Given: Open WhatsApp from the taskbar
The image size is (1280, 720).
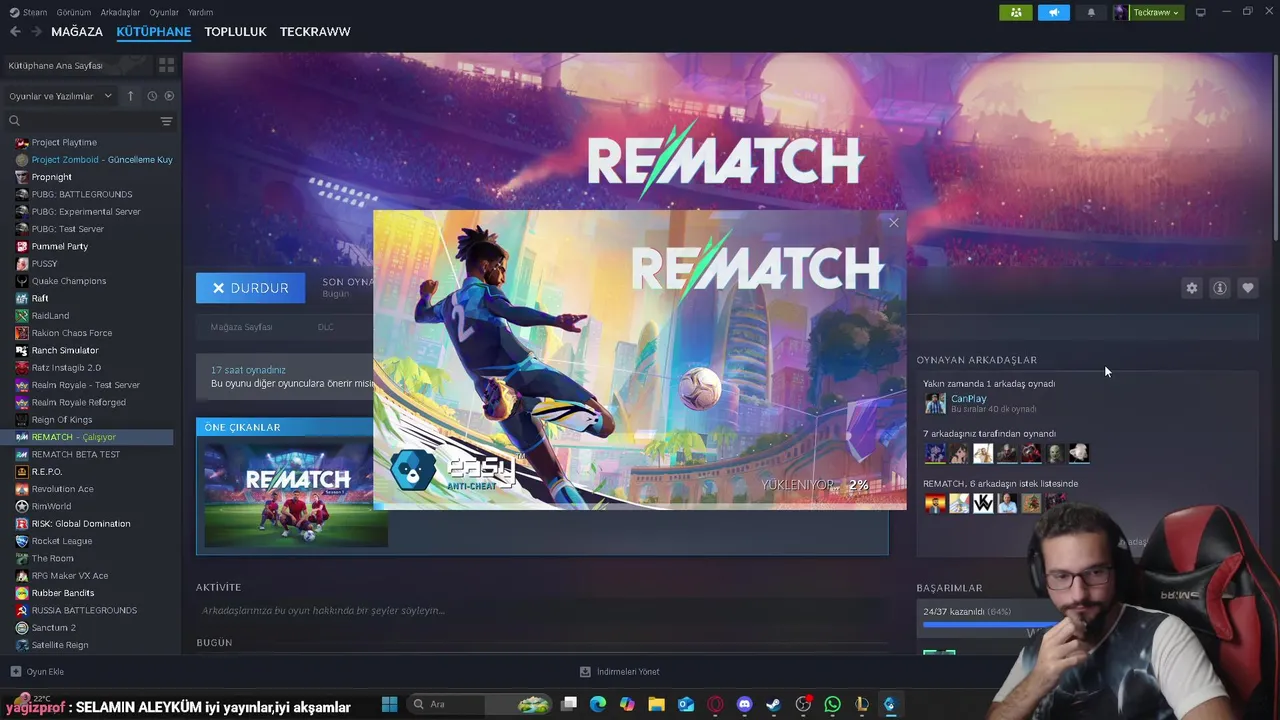Looking at the screenshot, I should (832, 704).
